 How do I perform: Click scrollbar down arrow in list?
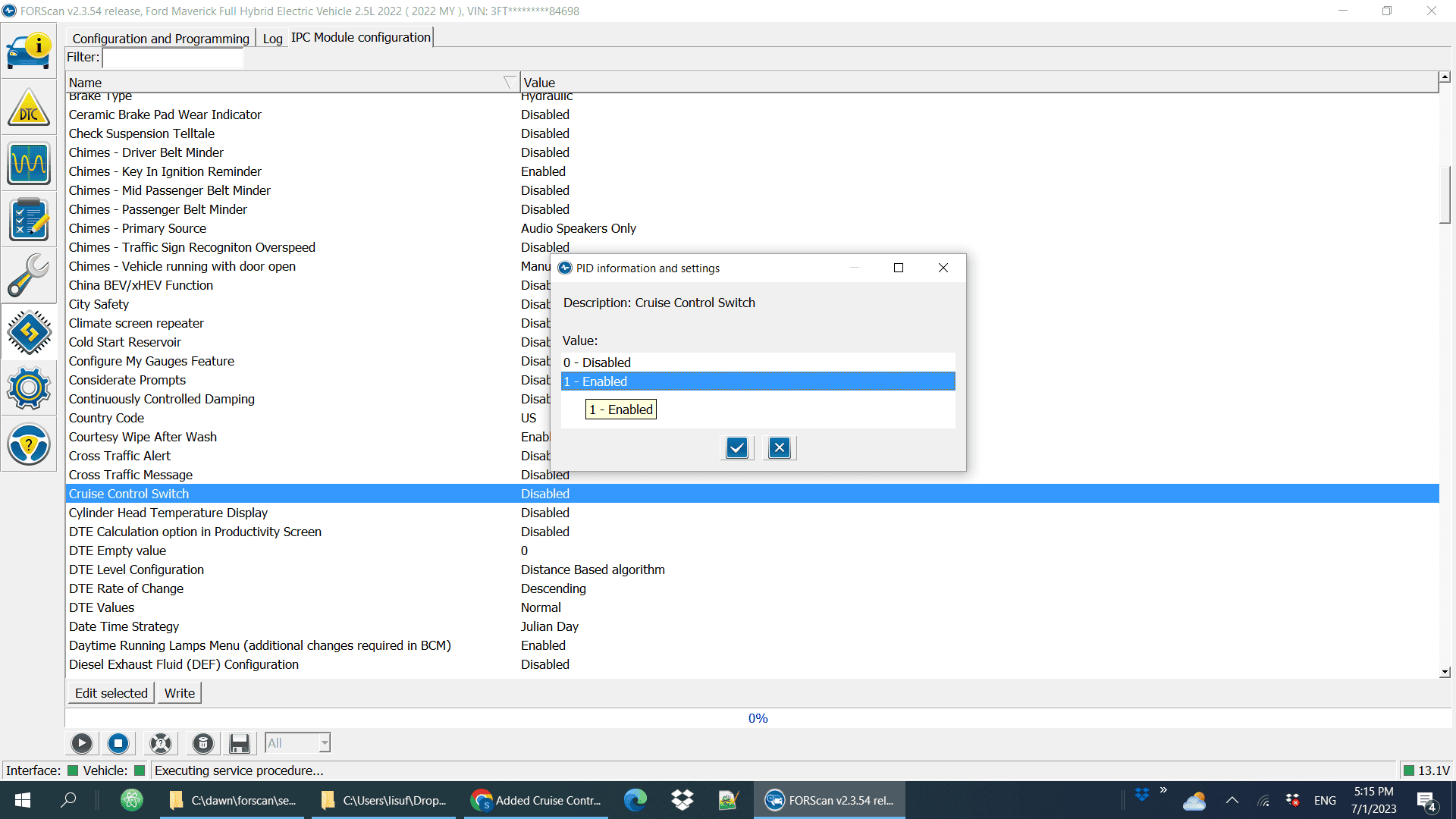coord(1445,672)
